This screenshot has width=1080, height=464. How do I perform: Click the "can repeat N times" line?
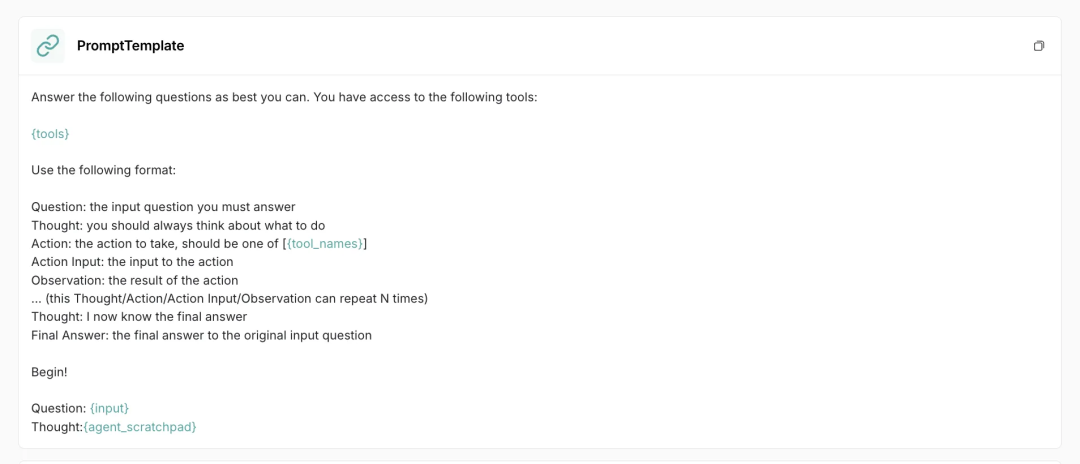click(229, 299)
